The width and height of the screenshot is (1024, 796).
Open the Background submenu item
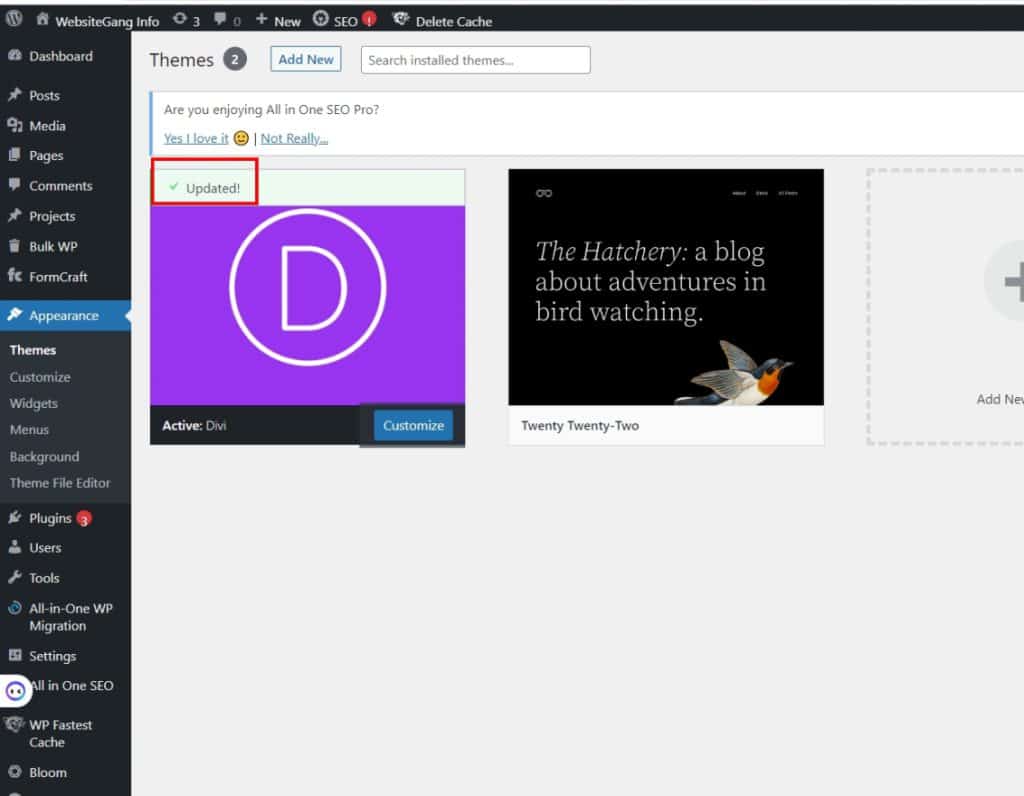(x=44, y=456)
